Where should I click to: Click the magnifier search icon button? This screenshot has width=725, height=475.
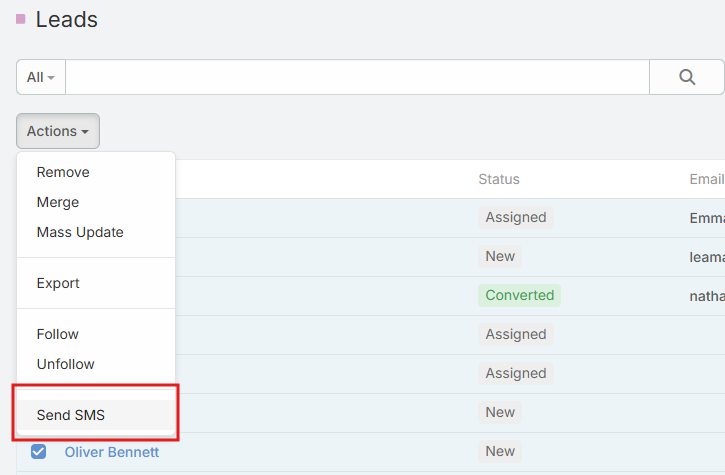tap(686, 77)
